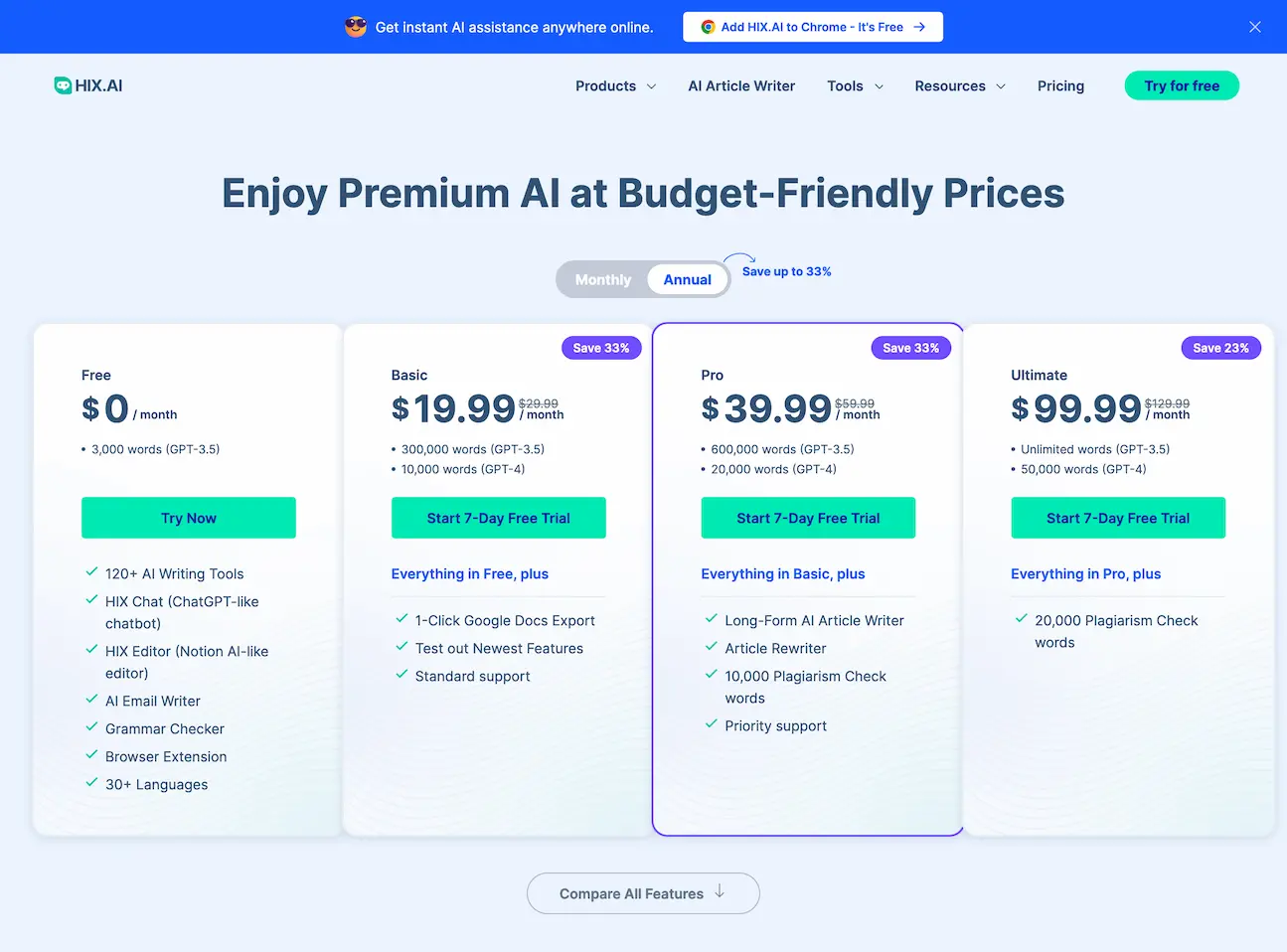This screenshot has height=952, width=1287.
Task: Click the 'Save 33%' badge on Basic plan
Action: [601, 348]
